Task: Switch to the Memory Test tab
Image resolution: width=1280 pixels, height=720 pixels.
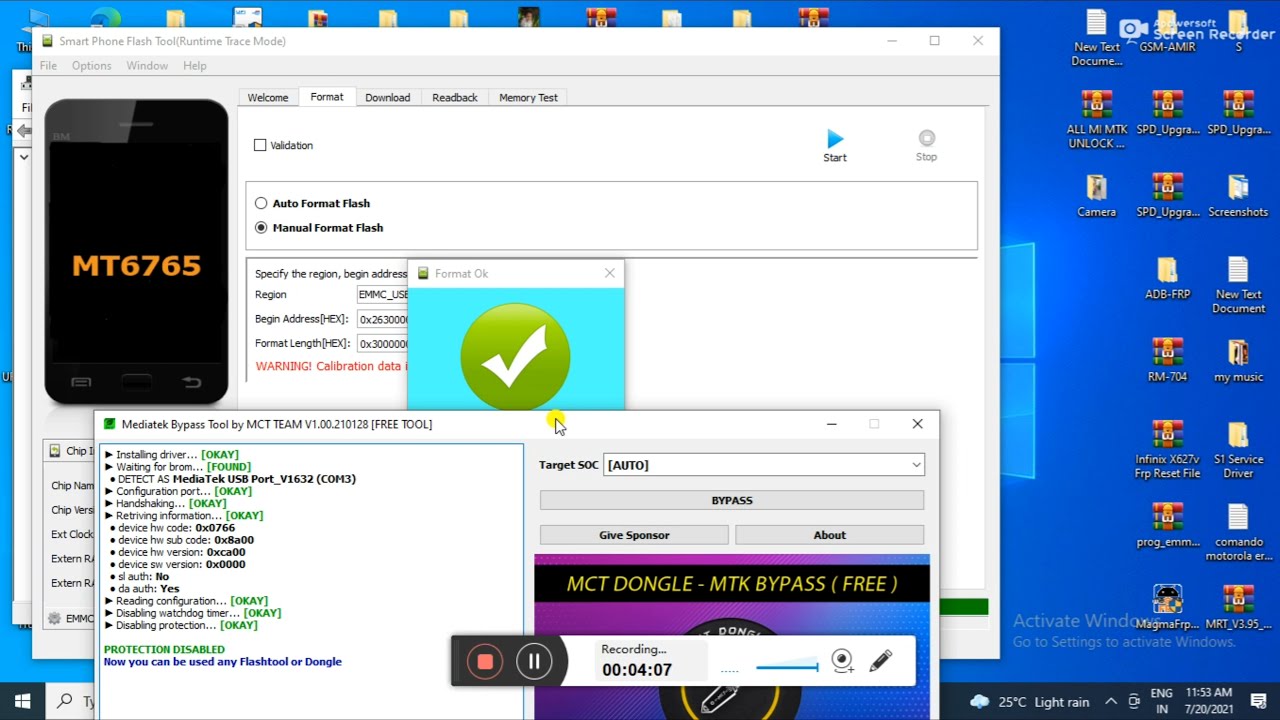Action: (528, 97)
